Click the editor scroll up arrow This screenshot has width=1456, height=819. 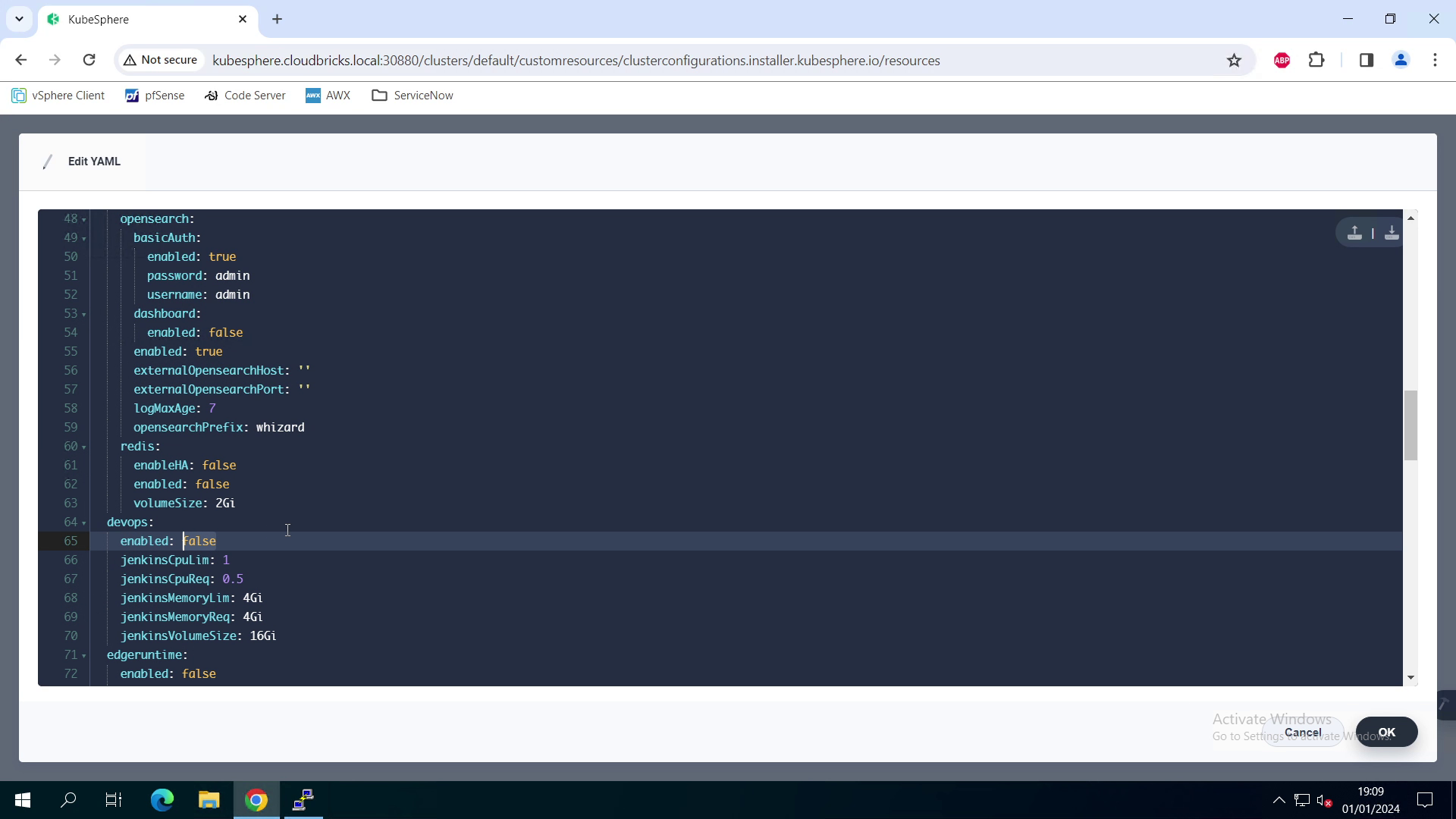[1410, 218]
